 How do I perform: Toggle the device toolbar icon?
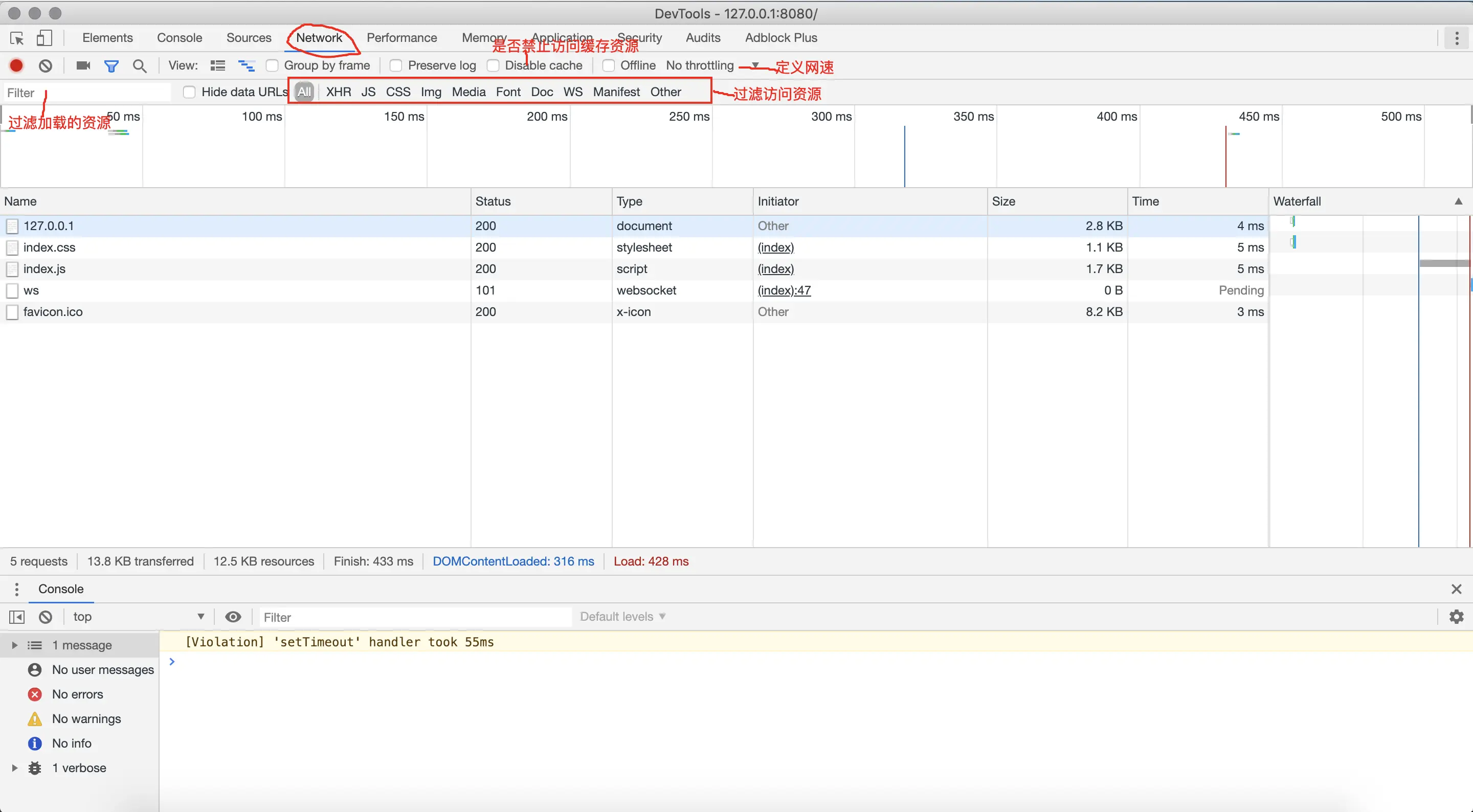[44, 38]
